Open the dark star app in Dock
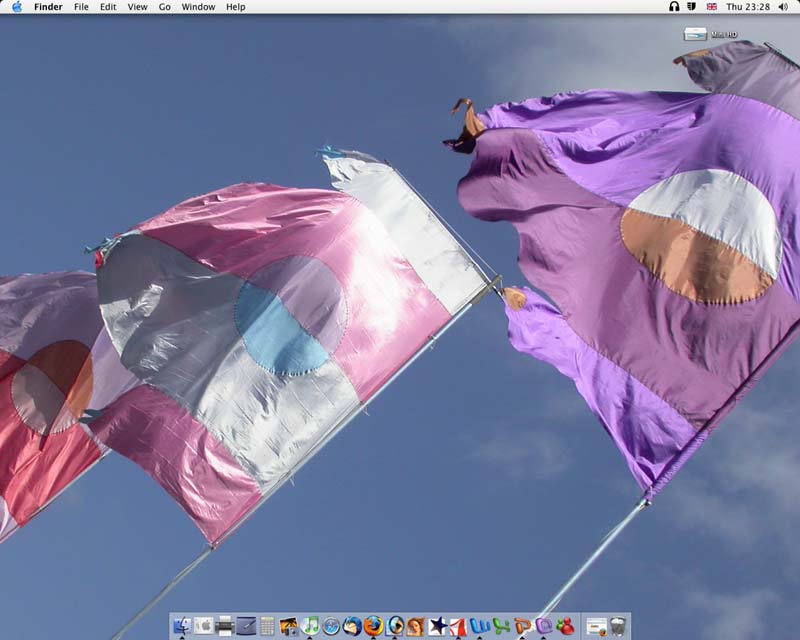The height and width of the screenshot is (640, 800). click(437, 626)
